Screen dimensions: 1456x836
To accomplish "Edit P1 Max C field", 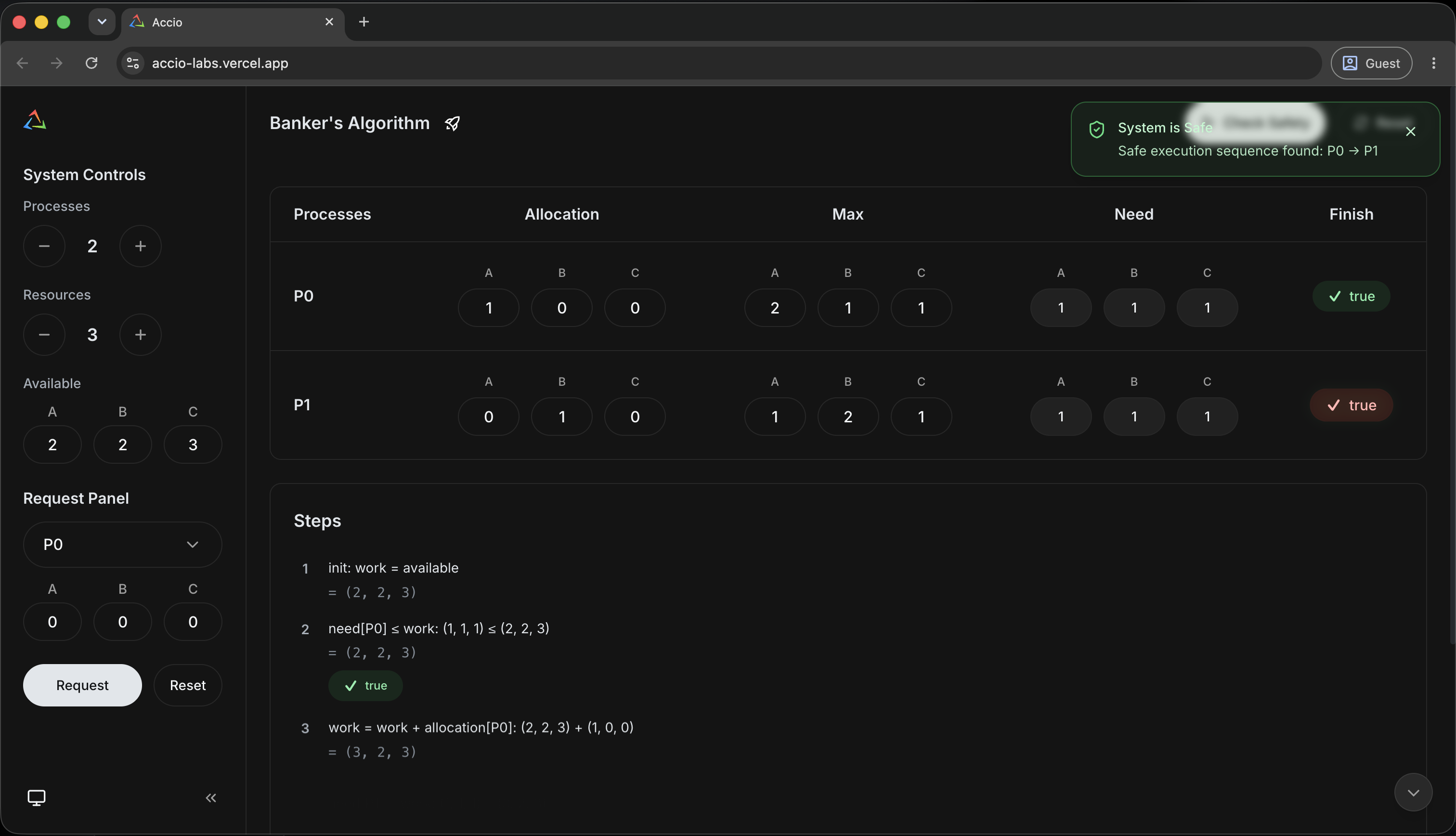I will [921, 416].
